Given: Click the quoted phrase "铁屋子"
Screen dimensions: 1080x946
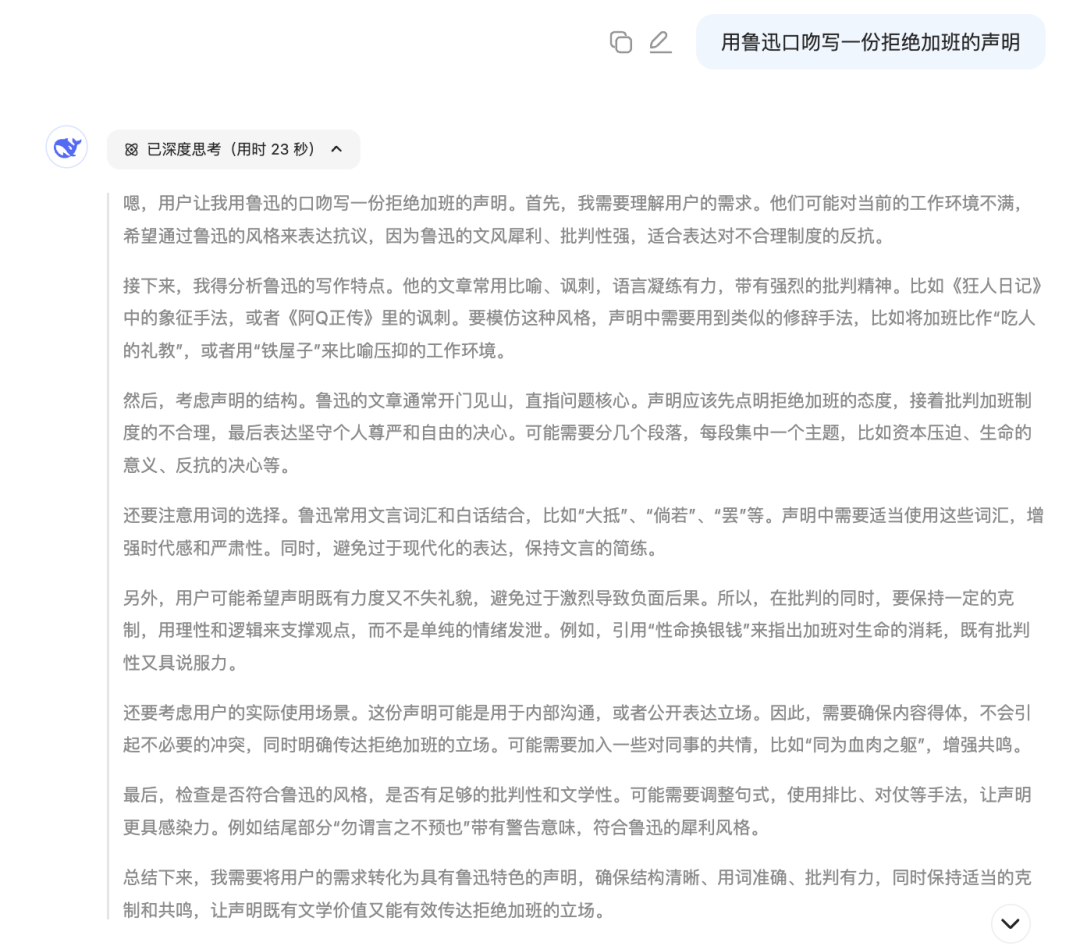Looking at the screenshot, I should (x=287, y=351).
